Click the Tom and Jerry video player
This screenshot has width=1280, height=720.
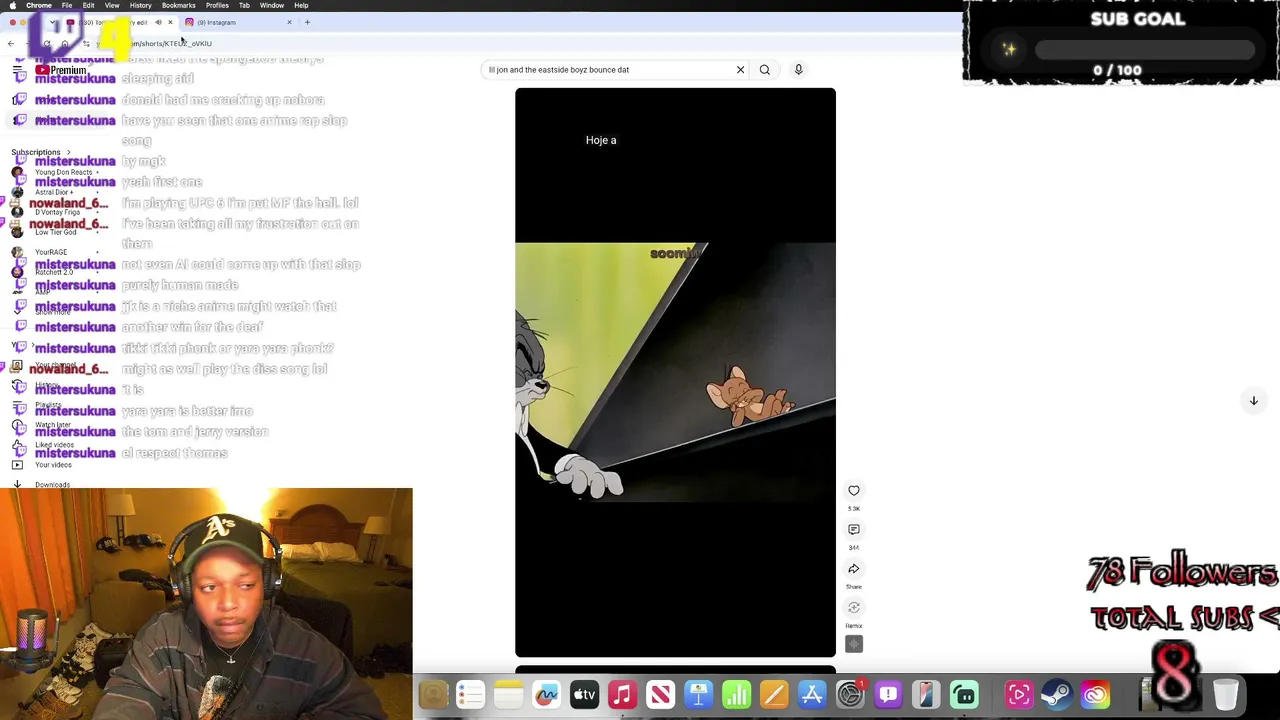click(675, 372)
